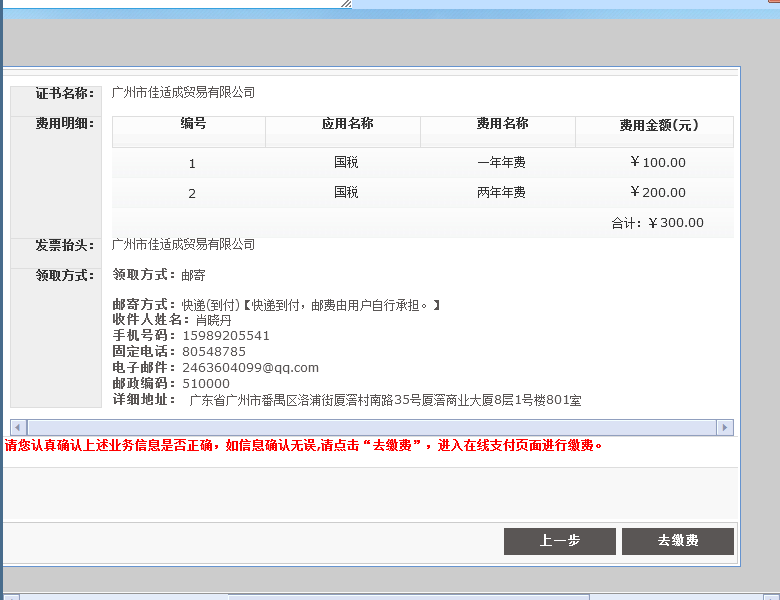Click the horizontal scrollbar's left arrow
Image resolution: width=780 pixels, height=600 pixels.
coord(18,427)
